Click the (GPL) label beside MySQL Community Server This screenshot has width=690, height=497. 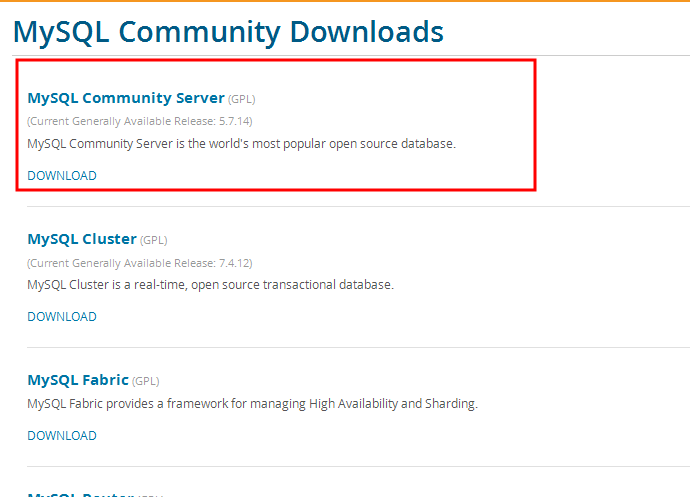(x=242, y=99)
